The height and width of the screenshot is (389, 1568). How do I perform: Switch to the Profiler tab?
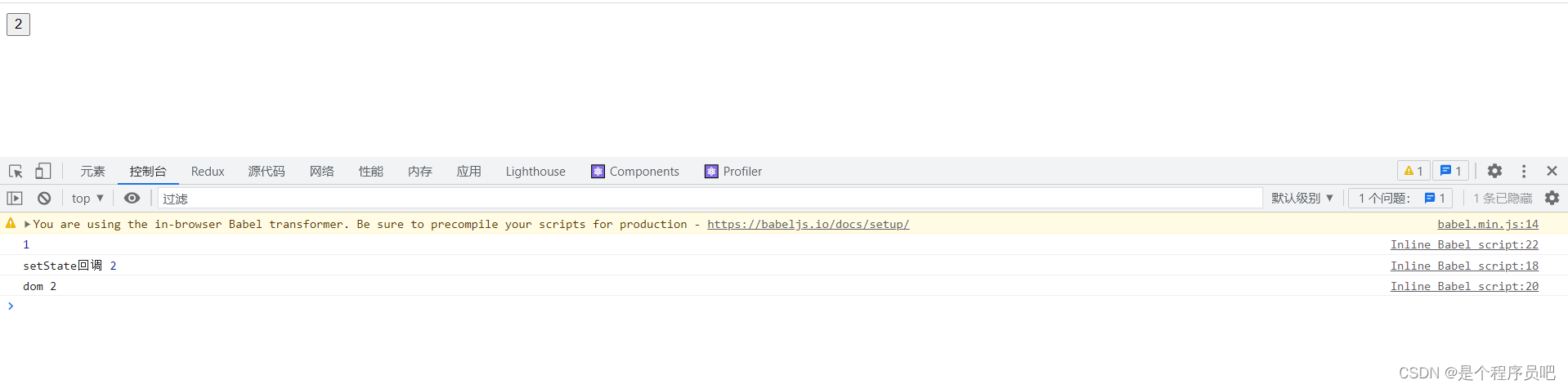733,171
